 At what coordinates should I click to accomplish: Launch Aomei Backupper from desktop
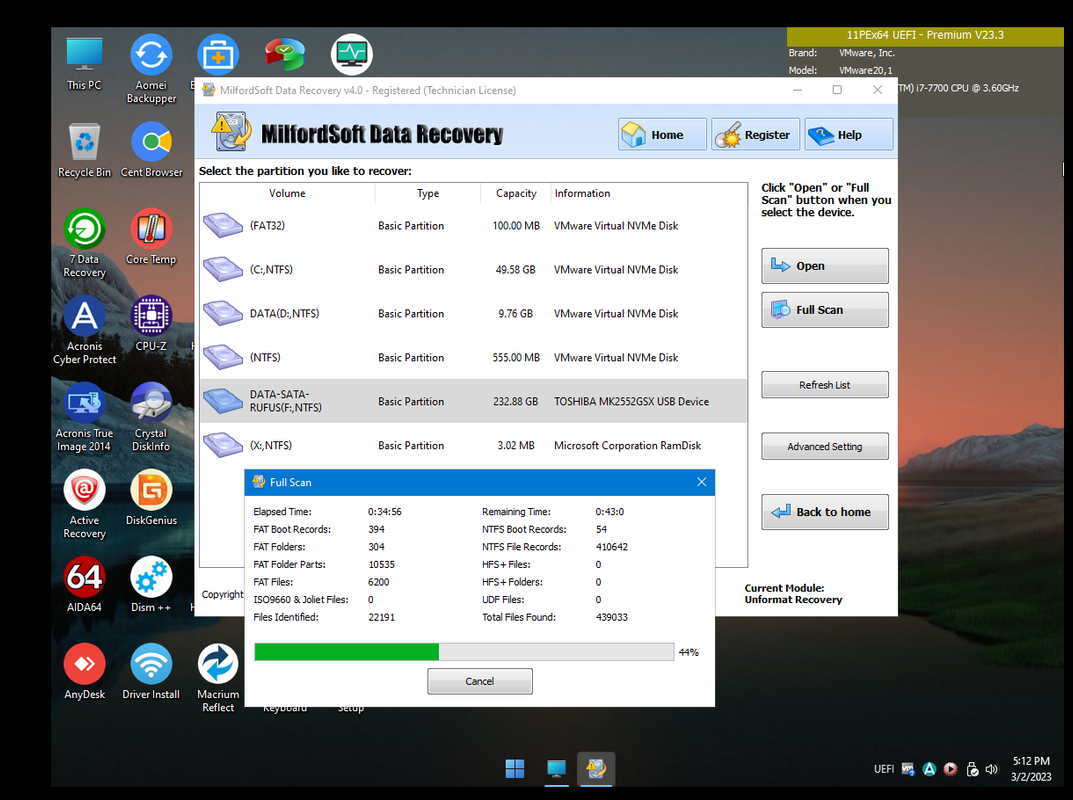[x=151, y=68]
